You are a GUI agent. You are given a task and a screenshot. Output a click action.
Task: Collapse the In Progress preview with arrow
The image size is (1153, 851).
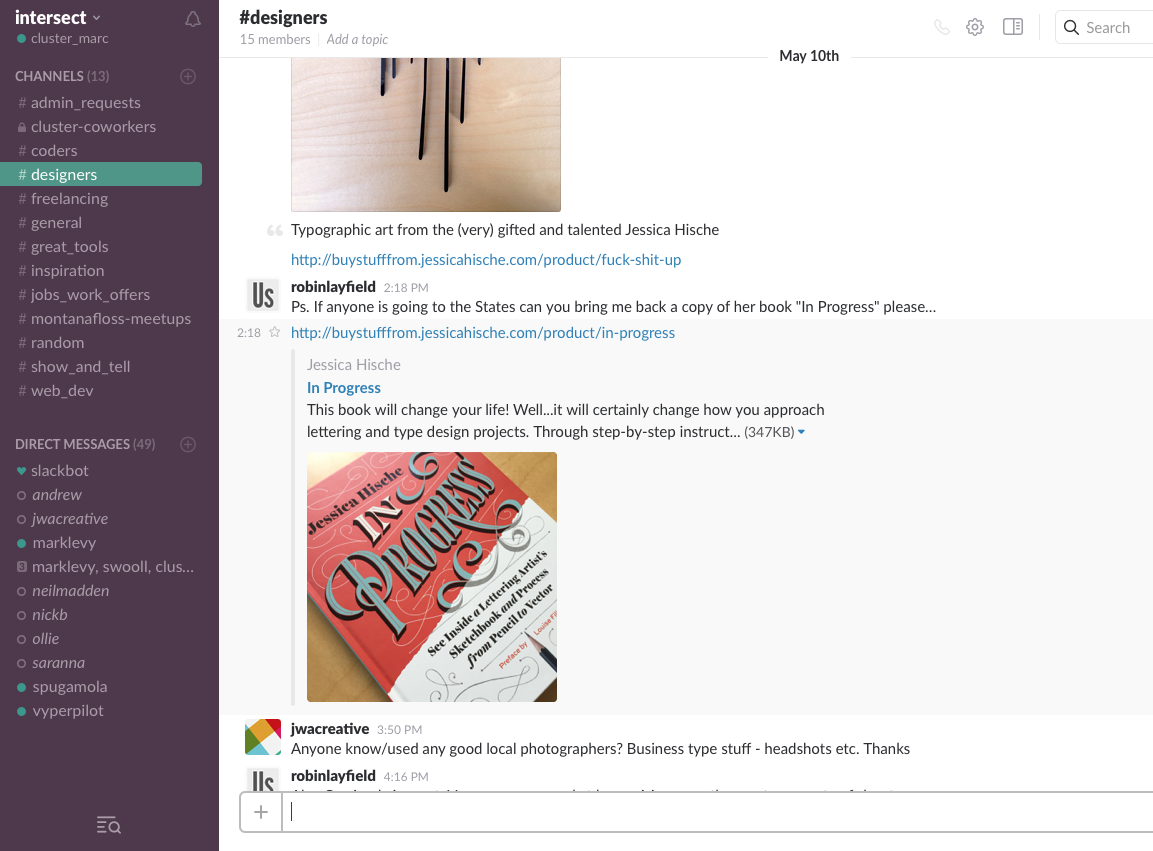pos(802,432)
